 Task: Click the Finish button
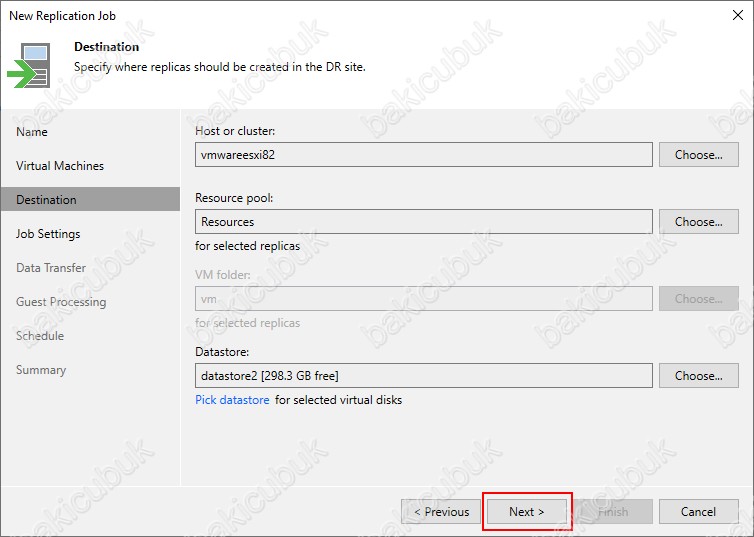tap(613, 512)
